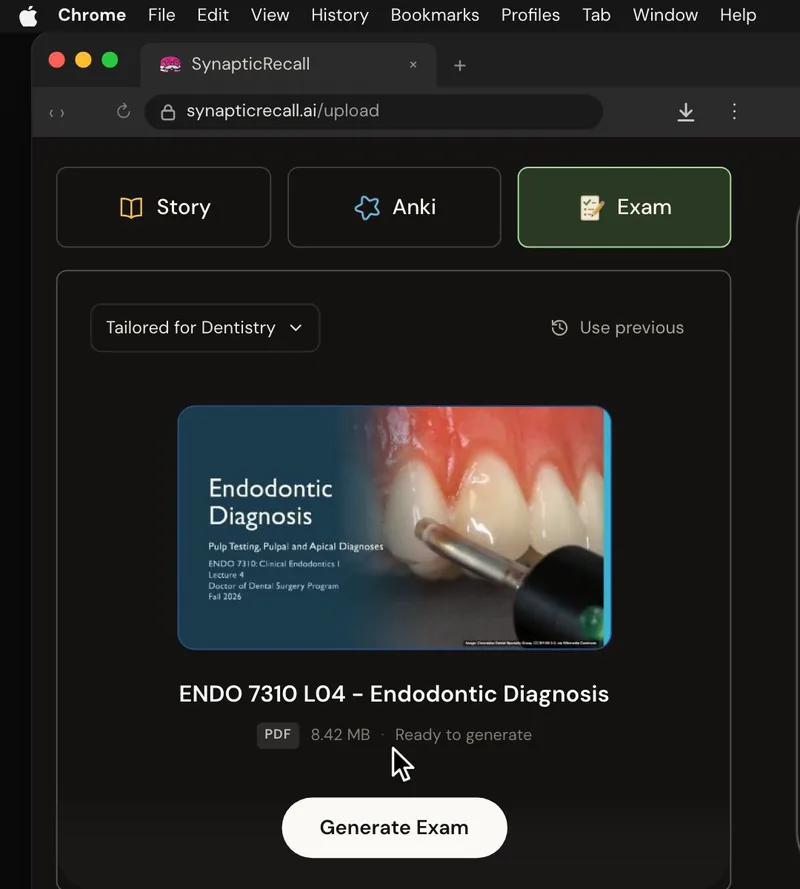Screen dimensions: 800x889
Task: Open a new browser tab
Action: 460,66
